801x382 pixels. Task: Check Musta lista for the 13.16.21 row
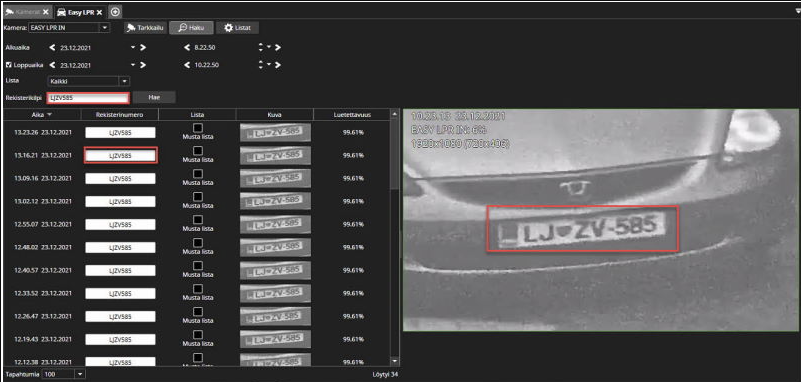click(198, 151)
